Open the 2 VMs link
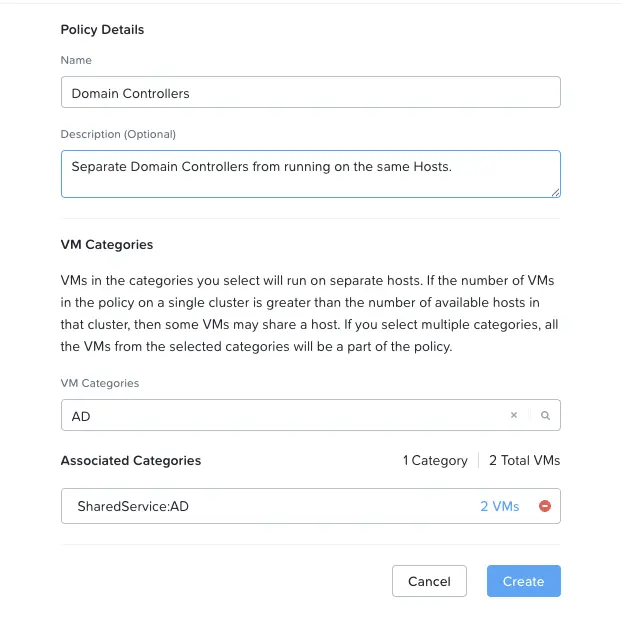The height and width of the screenshot is (628, 622). pyautogui.click(x=499, y=506)
